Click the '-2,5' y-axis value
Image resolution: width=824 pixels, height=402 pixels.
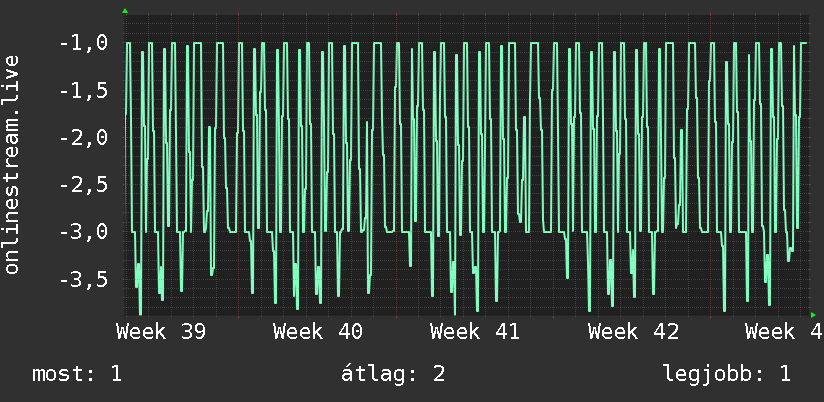pyautogui.click(x=84, y=185)
